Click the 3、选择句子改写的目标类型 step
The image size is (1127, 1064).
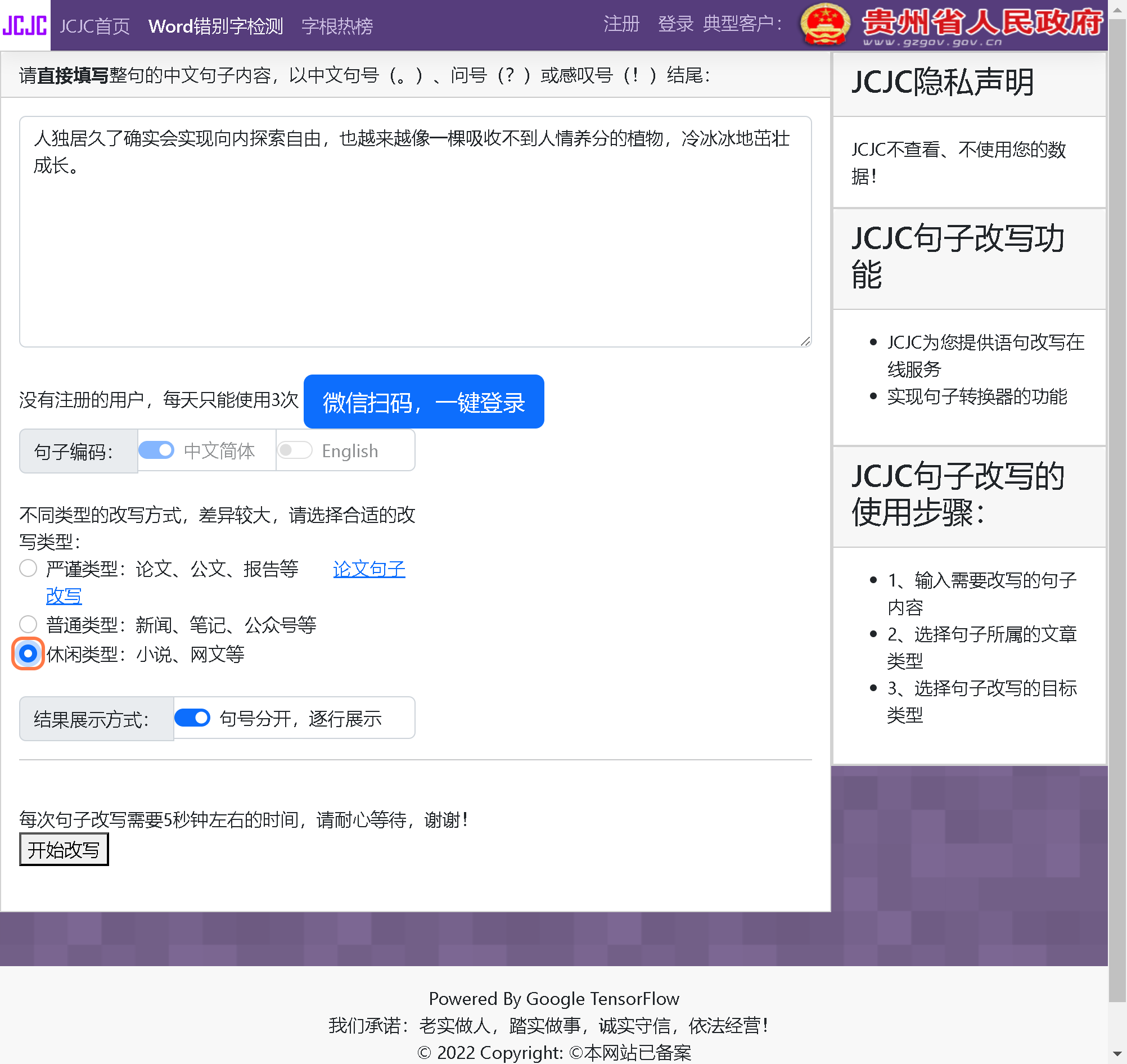982,701
